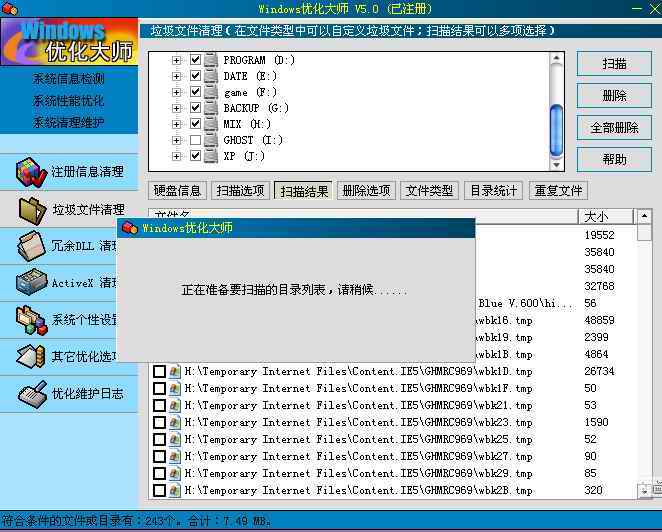Viewport: 662px width, 532px height.
Task: Click the 帮助 help button
Action: point(614,160)
